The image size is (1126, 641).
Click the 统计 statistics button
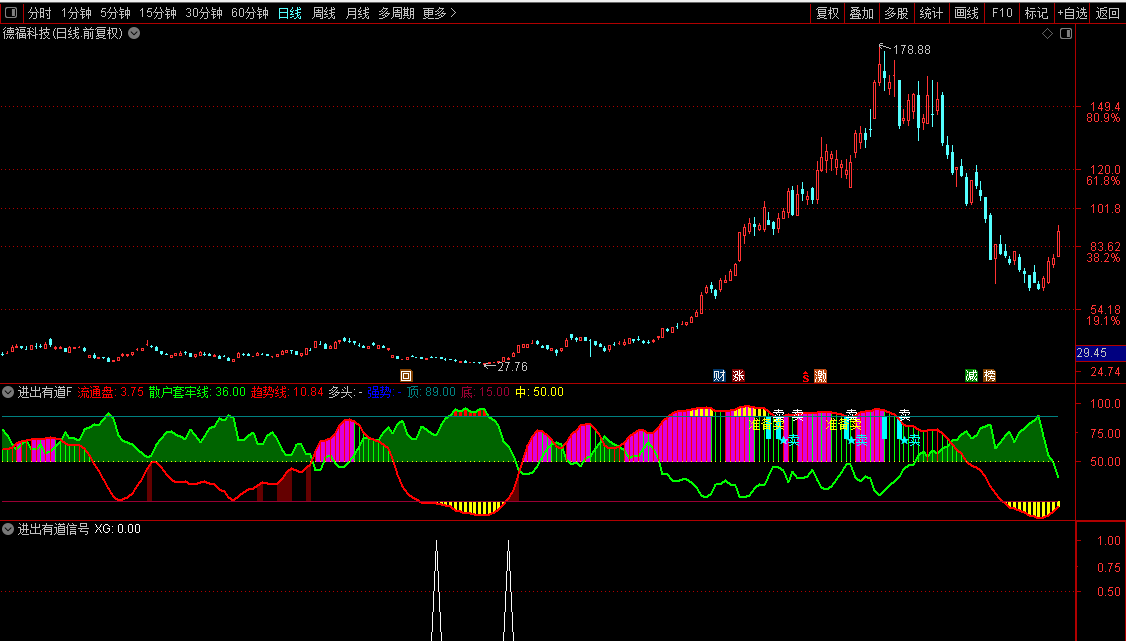tap(931, 13)
